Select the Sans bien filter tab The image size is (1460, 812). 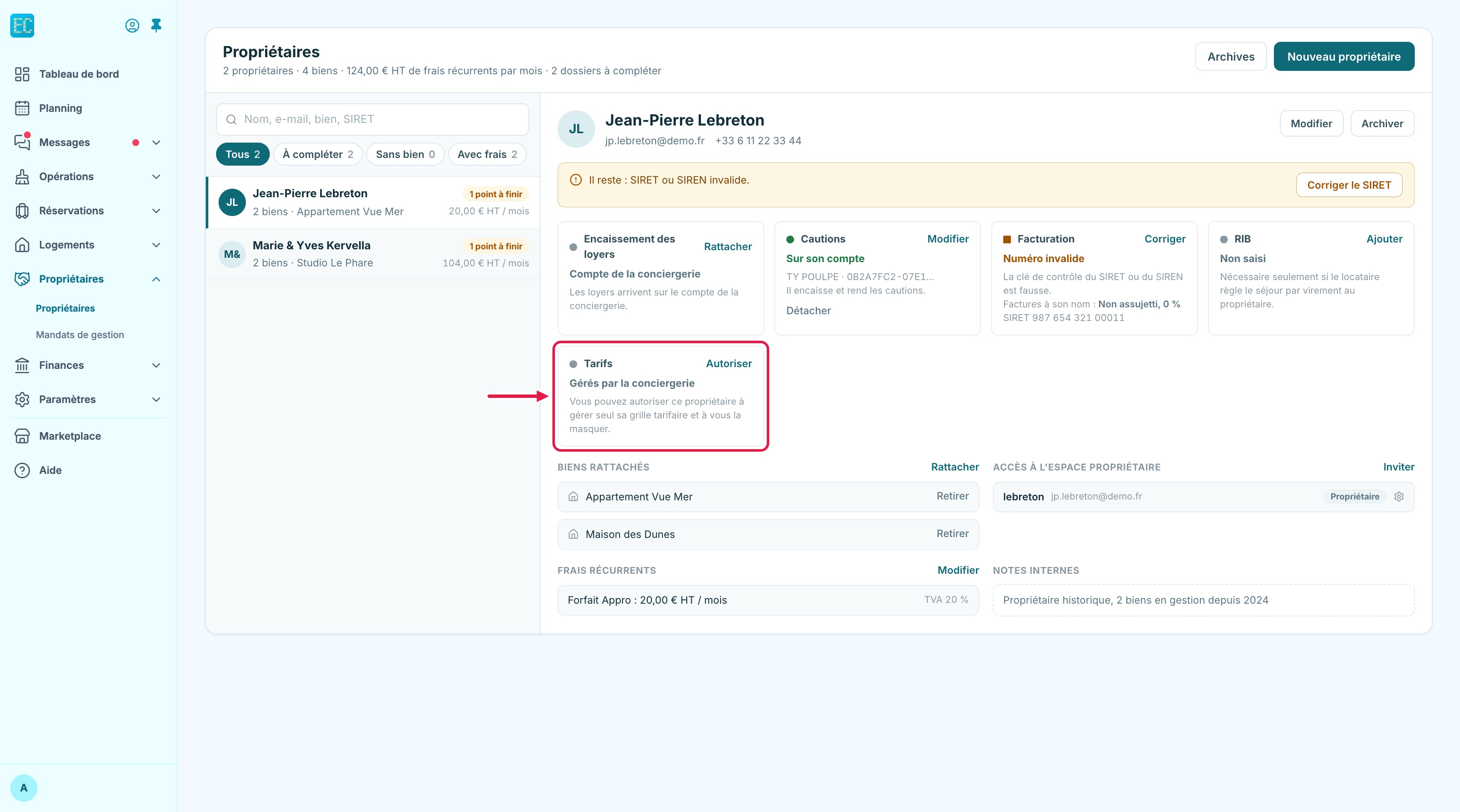pyautogui.click(x=405, y=154)
